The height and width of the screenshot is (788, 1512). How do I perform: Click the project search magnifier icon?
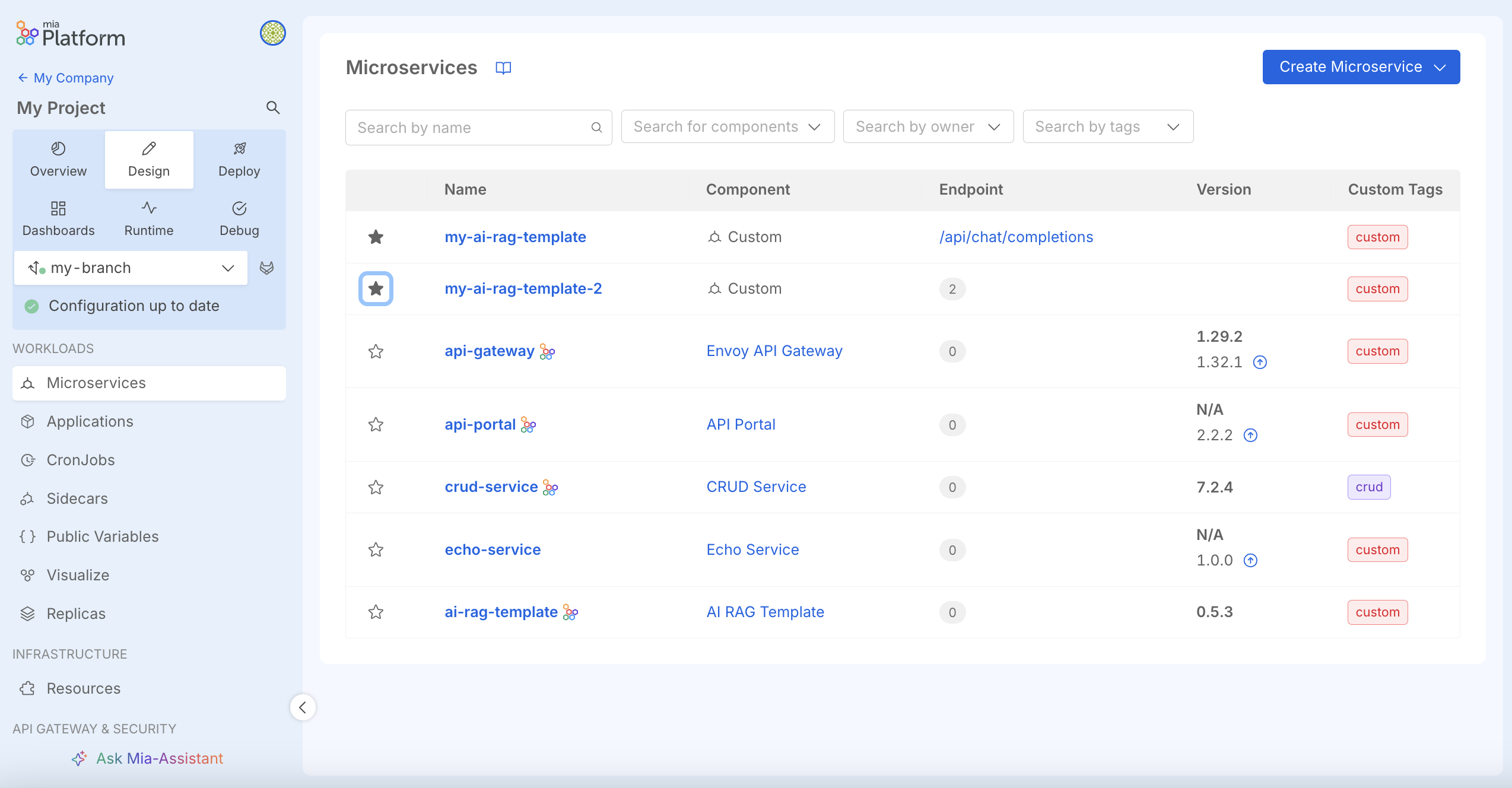pos(273,107)
